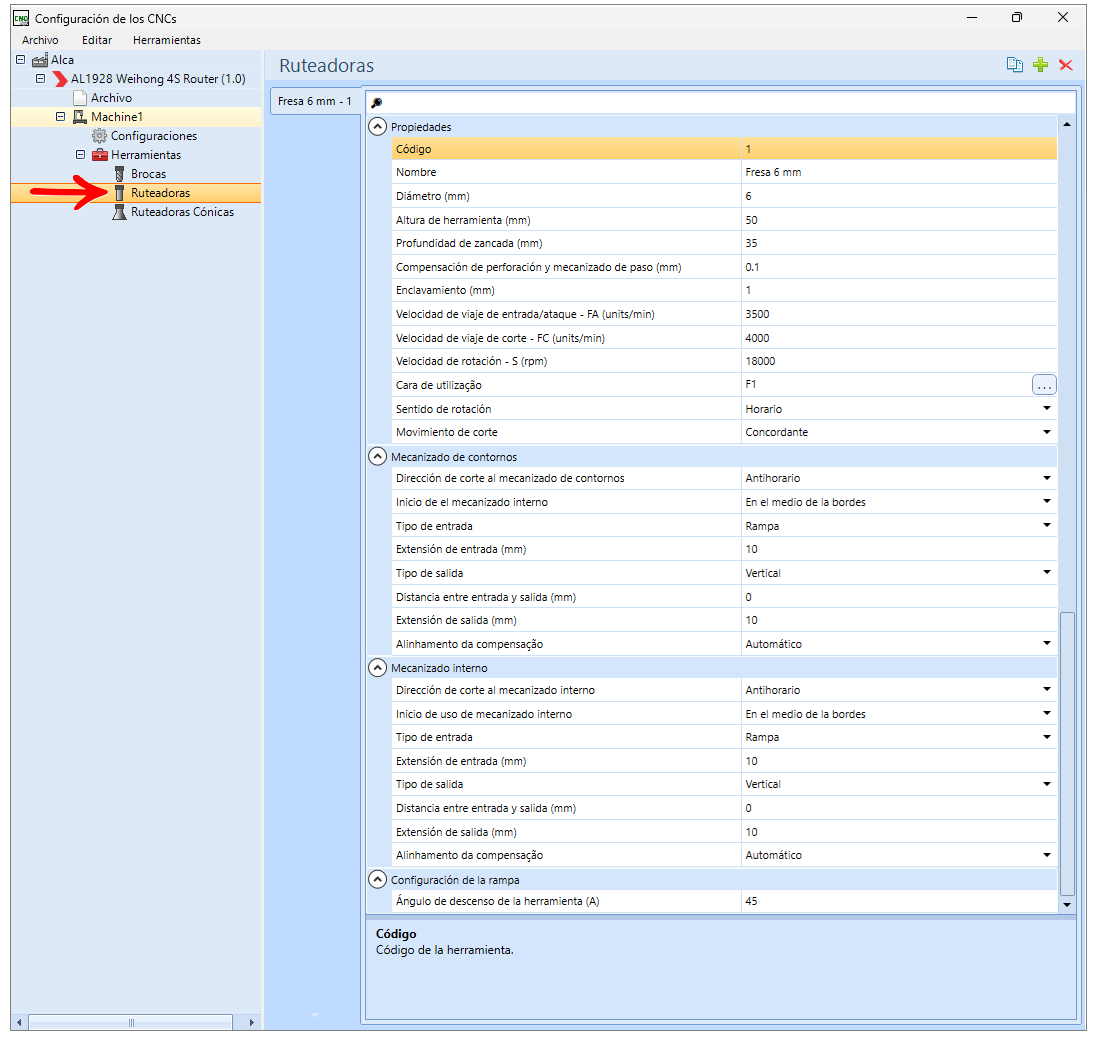
Task: Open Tipo de salida dropdown under Mecanizado interno
Action: pos(1046,784)
